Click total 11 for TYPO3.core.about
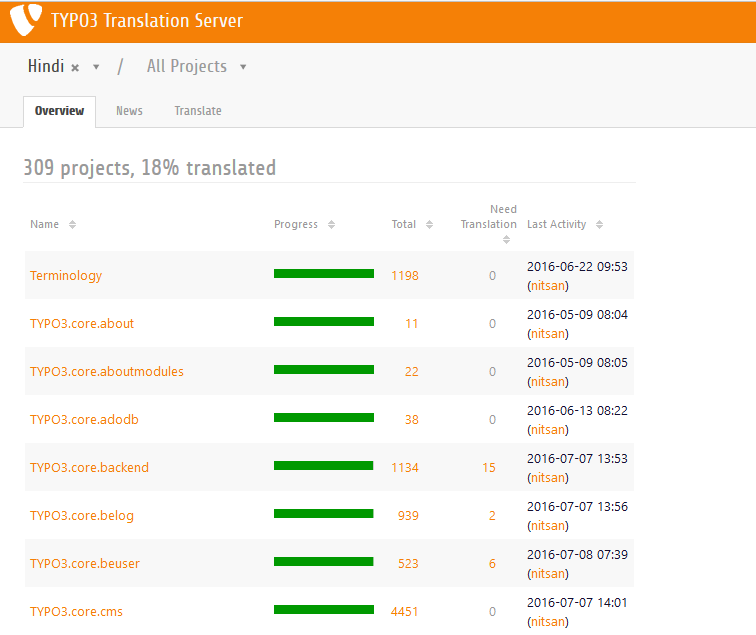Image resolution: width=756 pixels, height=635 pixels. (x=412, y=324)
